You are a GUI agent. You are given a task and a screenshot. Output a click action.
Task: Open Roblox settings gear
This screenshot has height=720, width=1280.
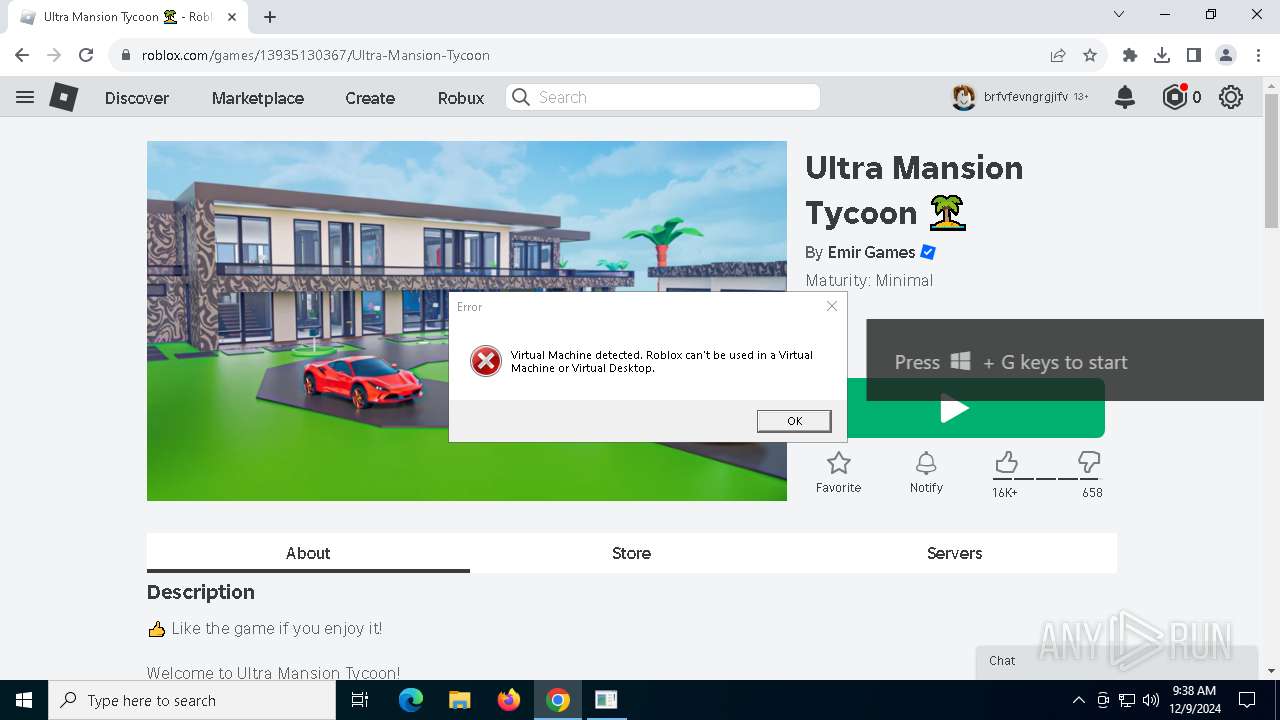coord(1231,97)
